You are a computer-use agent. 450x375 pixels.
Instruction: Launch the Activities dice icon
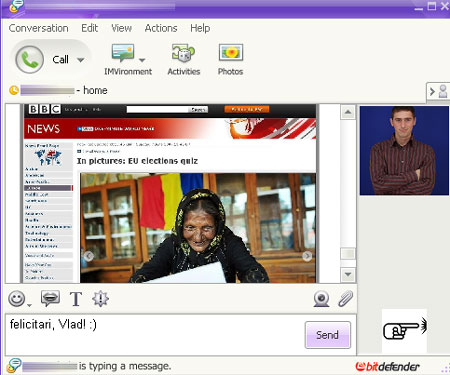pyautogui.click(x=183, y=53)
